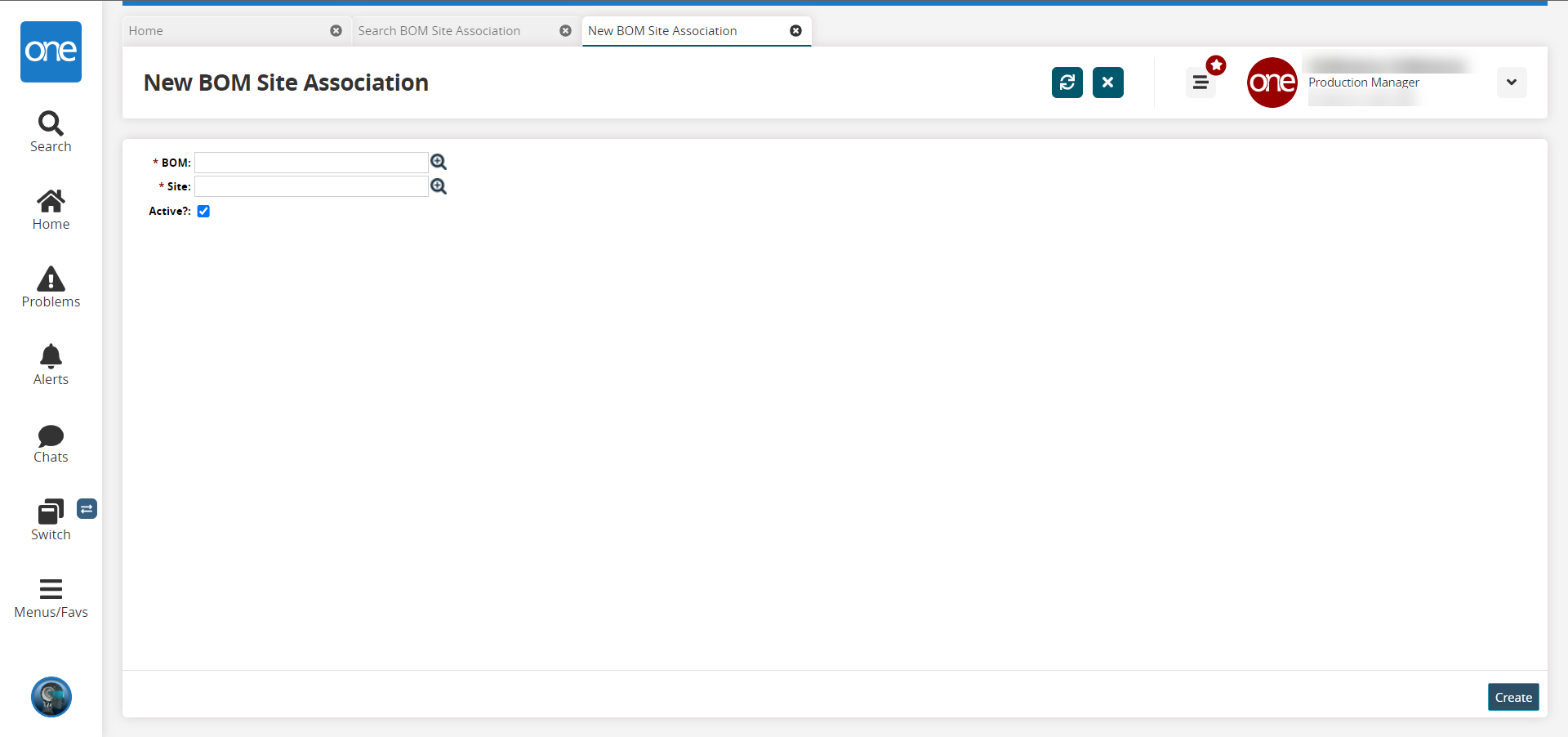Click the New BOM Site Association page heading

click(x=286, y=83)
